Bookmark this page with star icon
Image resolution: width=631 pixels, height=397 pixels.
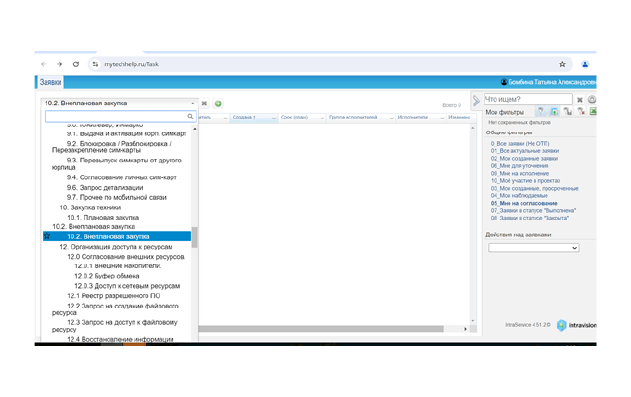pos(562,64)
